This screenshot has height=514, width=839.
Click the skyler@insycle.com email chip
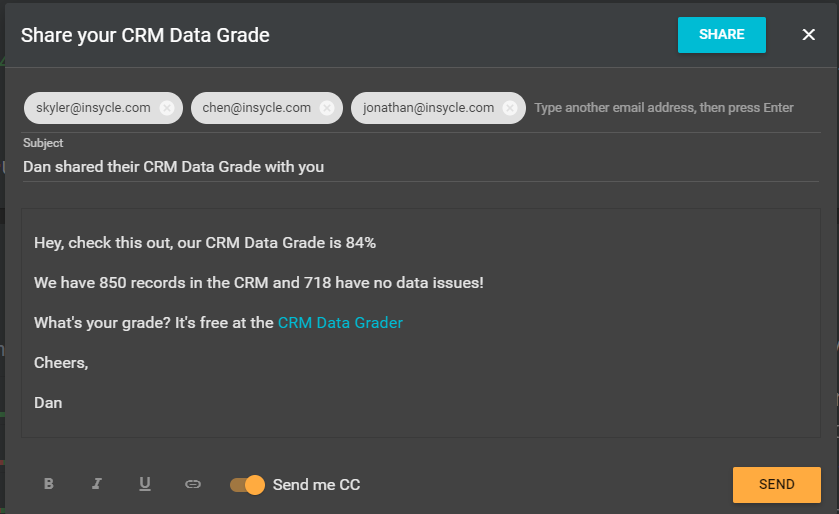click(90, 108)
